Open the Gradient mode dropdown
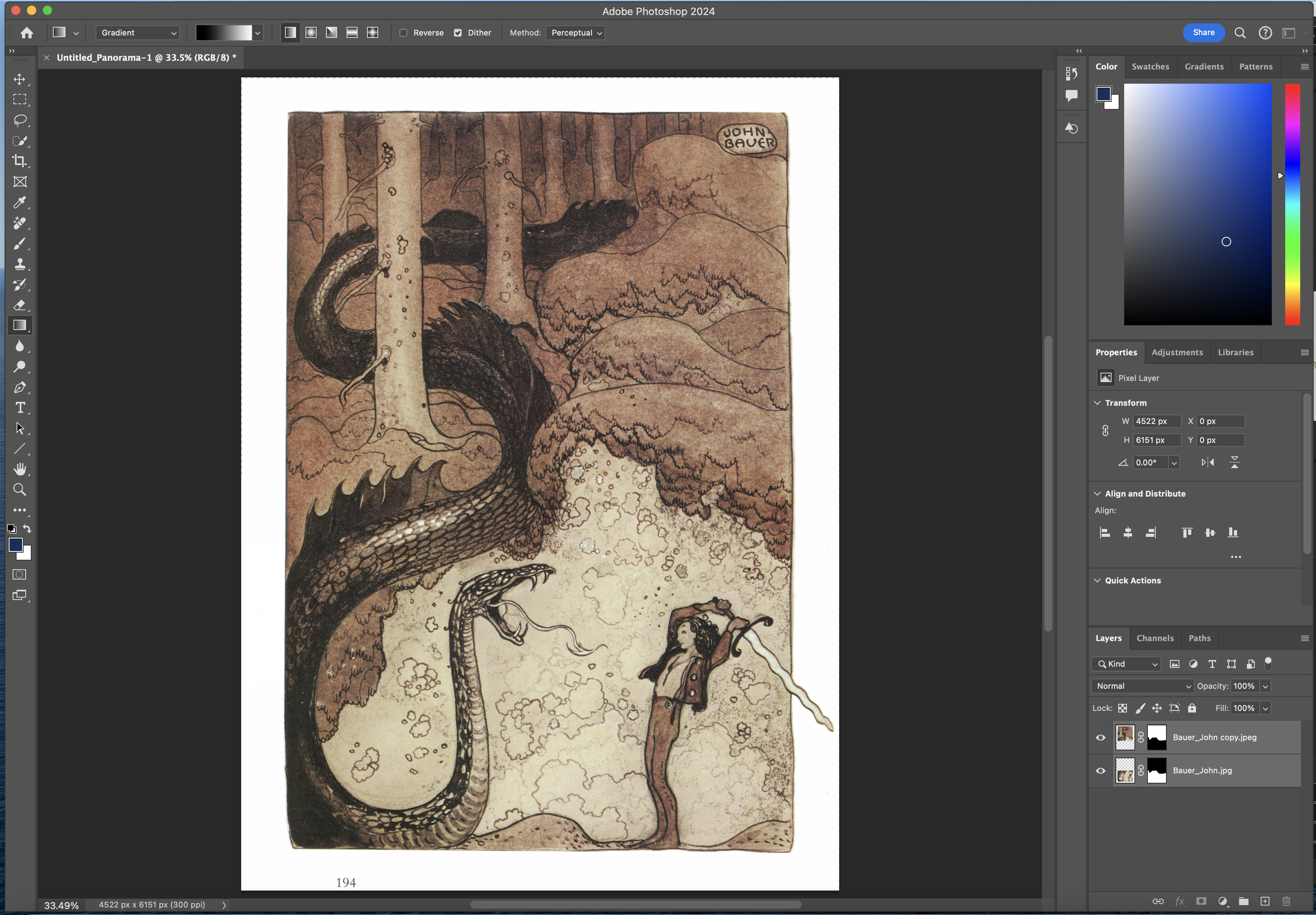The width and height of the screenshot is (1316, 915). pos(138,33)
